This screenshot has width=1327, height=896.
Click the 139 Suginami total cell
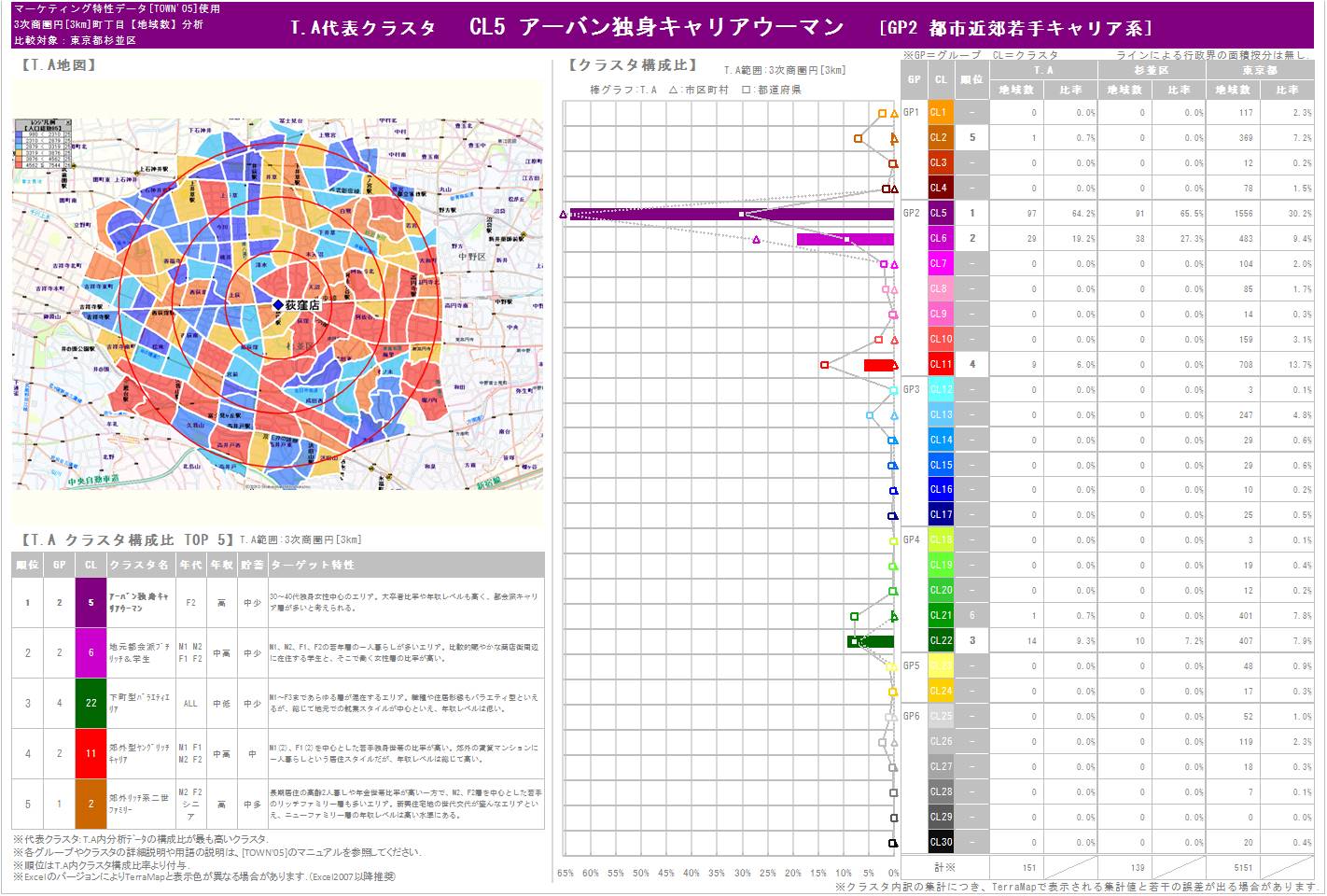[x=1124, y=867]
